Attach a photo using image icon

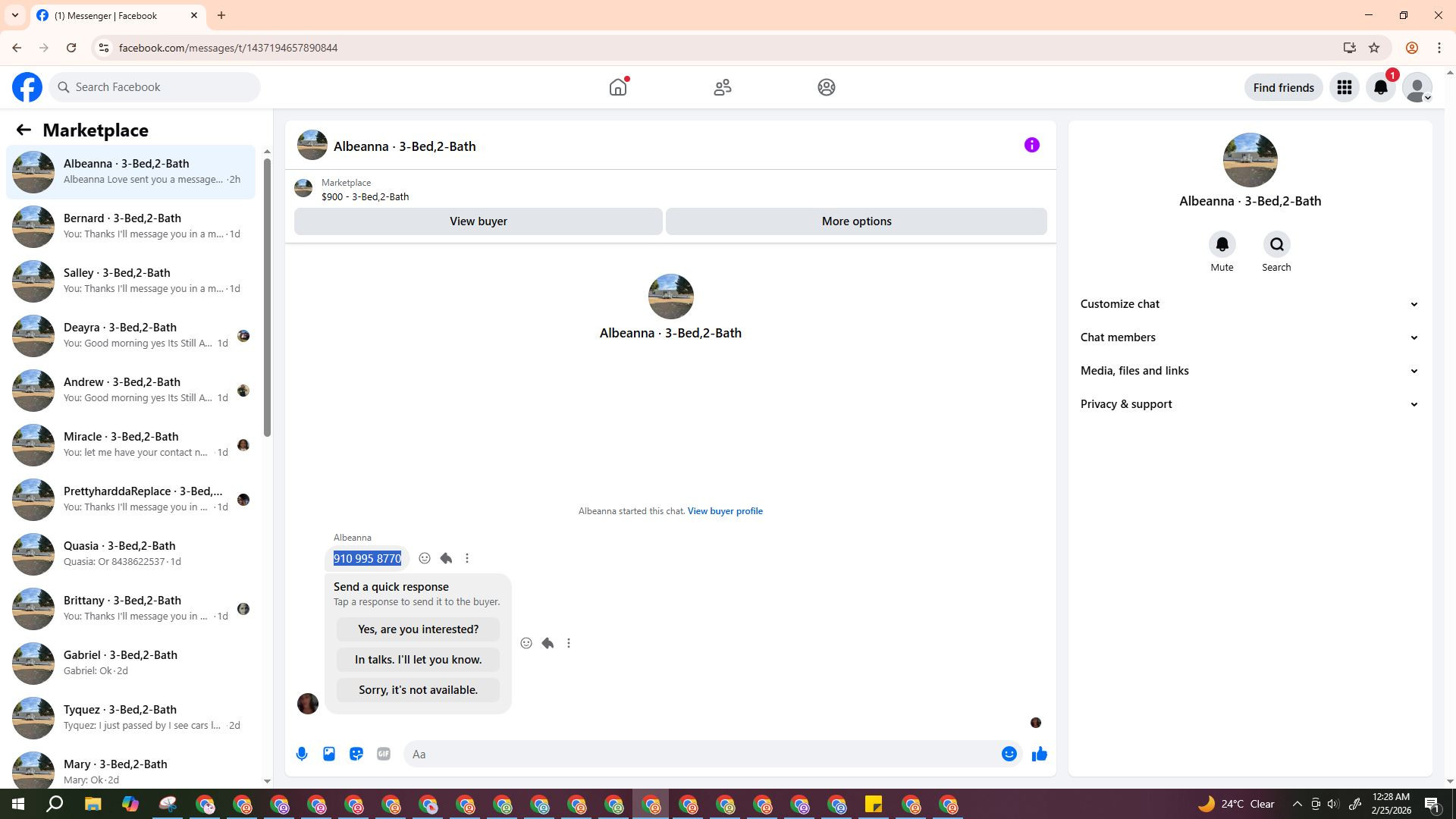point(329,754)
